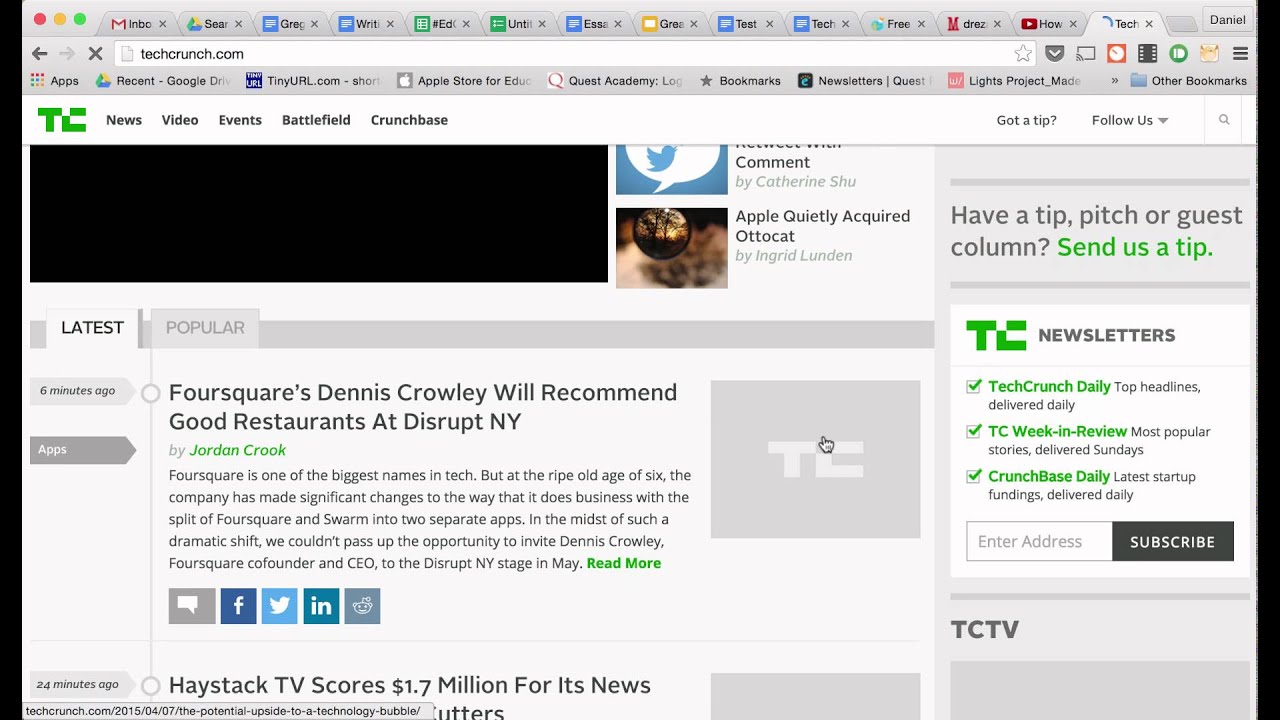Open comments for Foursquare article

[x=192, y=606]
